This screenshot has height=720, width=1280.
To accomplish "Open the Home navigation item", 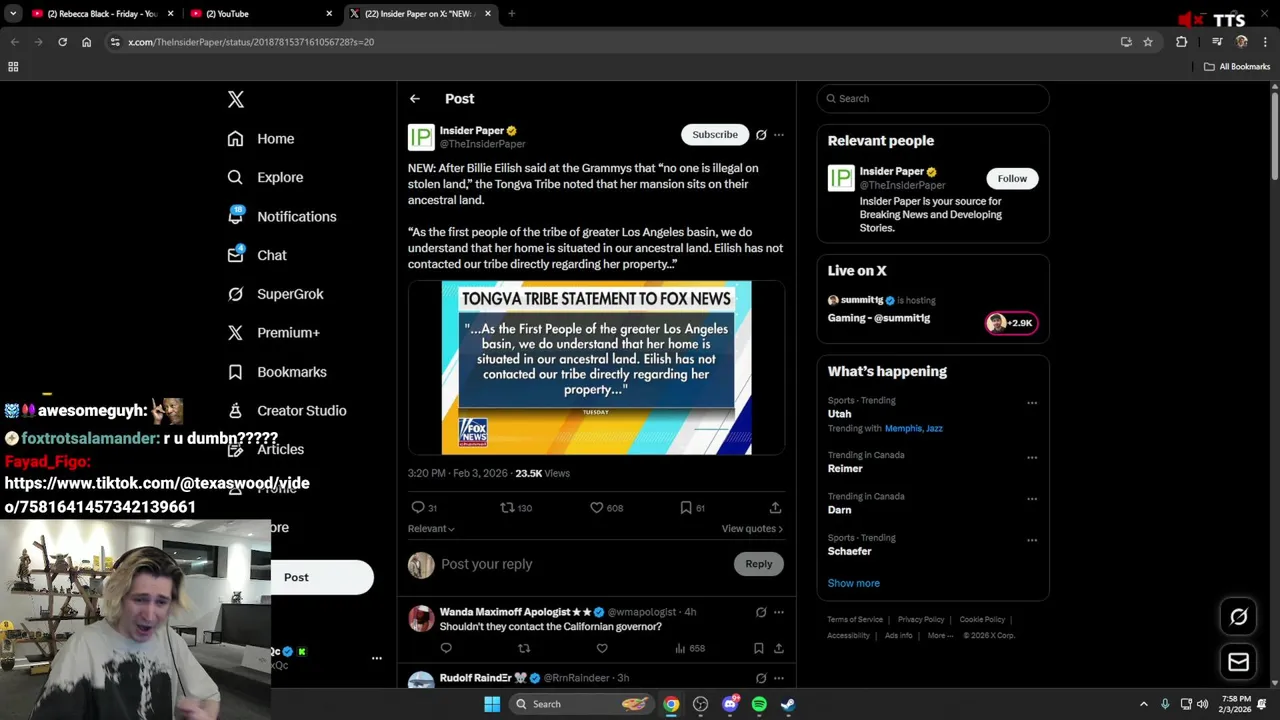I will click(261, 139).
